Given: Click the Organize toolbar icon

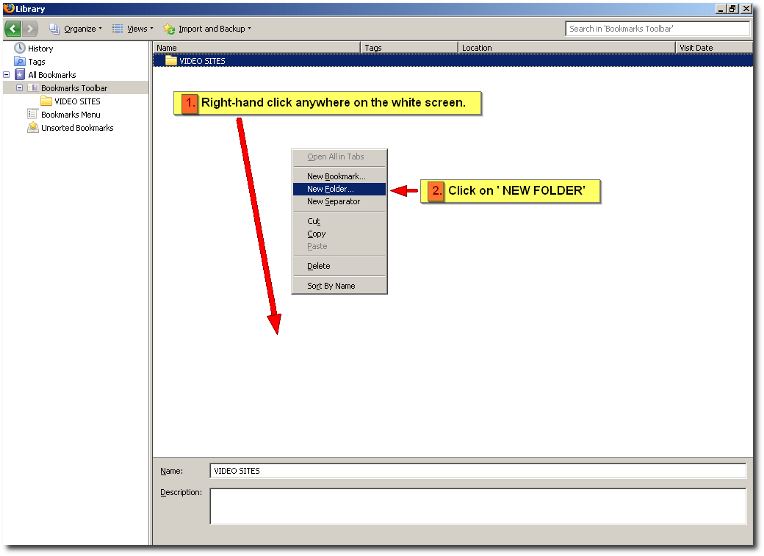Looking at the screenshot, I should 54,29.
